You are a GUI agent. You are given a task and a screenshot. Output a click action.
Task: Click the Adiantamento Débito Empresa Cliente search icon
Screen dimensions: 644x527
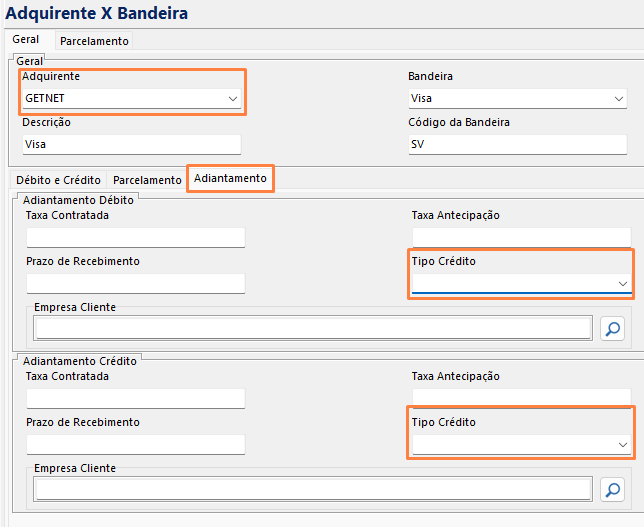click(x=612, y=328)
